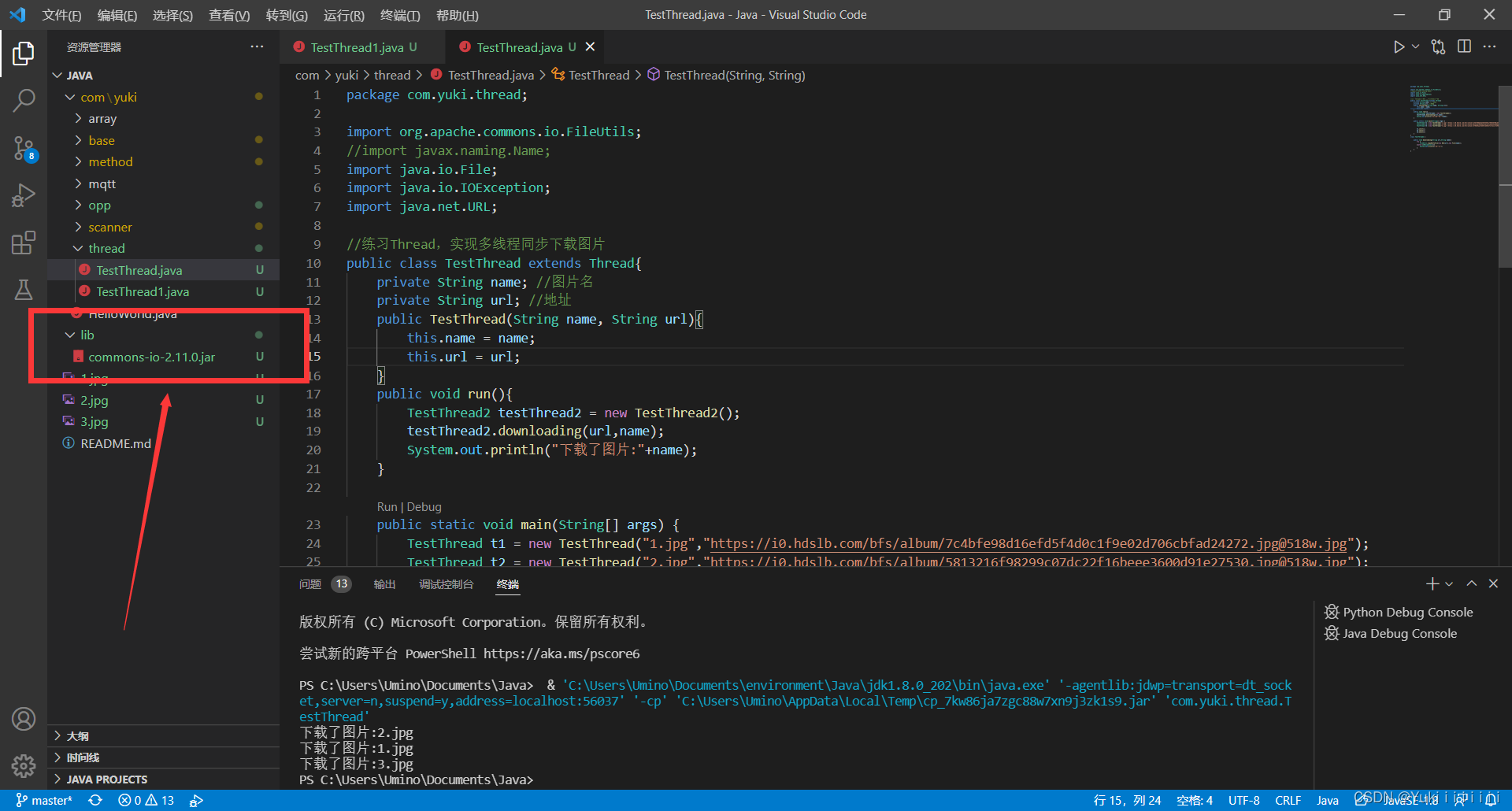Create a new terminal with plus icon
The width and height of the screenshot is (1512, 811).
pyautogui.click(x=1432, y=583)
